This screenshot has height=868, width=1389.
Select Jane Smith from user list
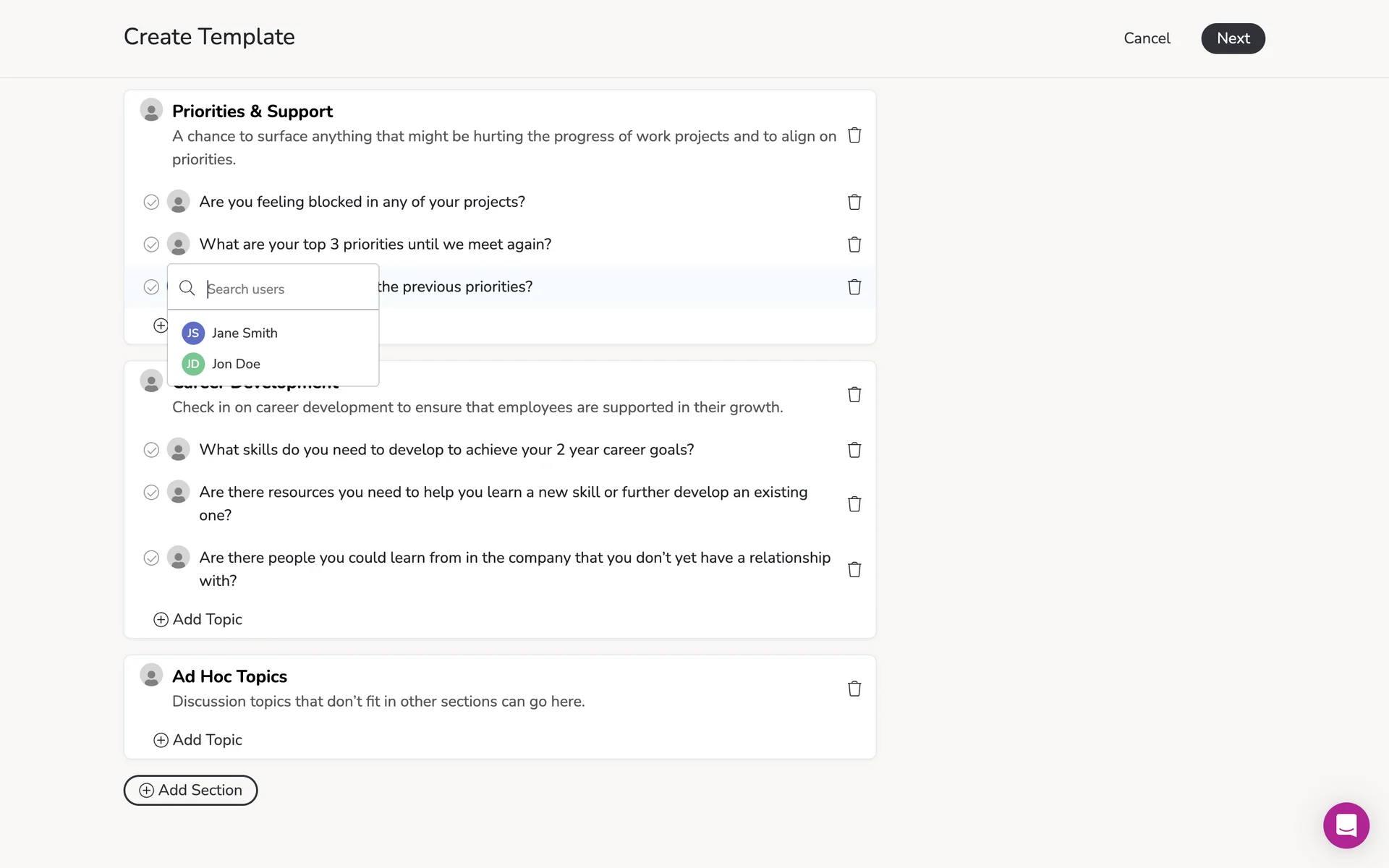[x=244, y=333]
